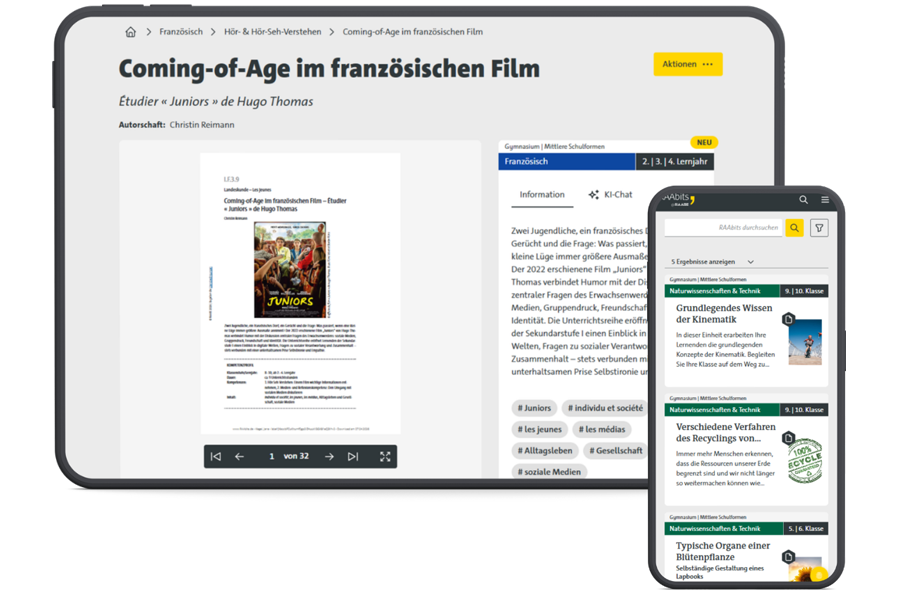The image size is (900, 600).
Task: Open the Aktionen dropdown menu
Action: click(688, 64)
